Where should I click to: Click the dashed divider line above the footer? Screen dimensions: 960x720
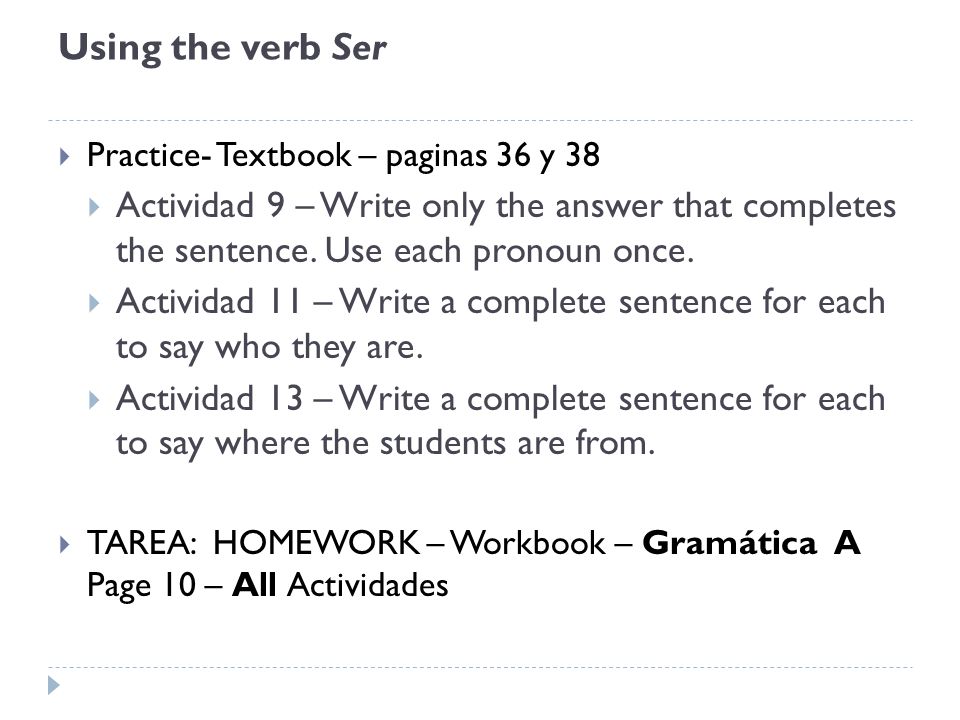point(480,667)
